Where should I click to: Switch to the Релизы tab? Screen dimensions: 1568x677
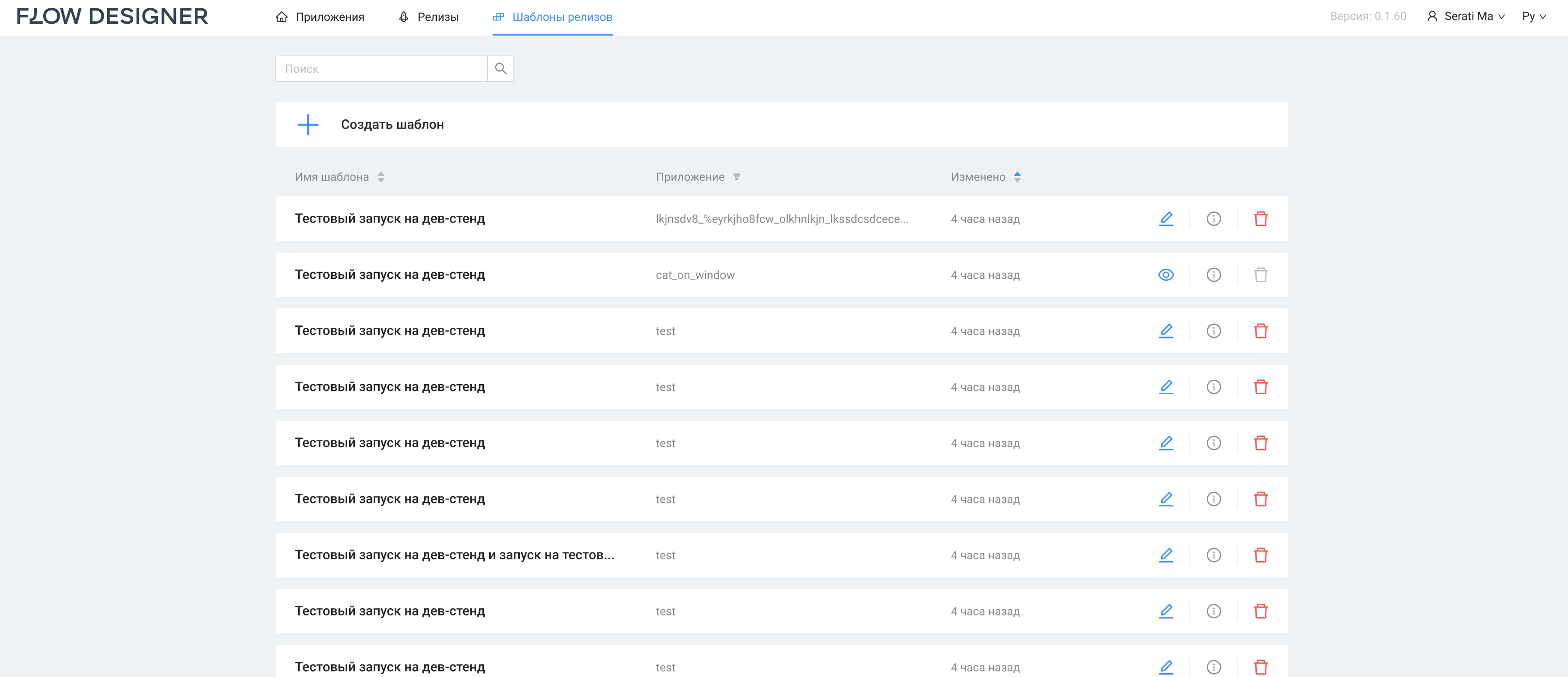click(429, 17)
